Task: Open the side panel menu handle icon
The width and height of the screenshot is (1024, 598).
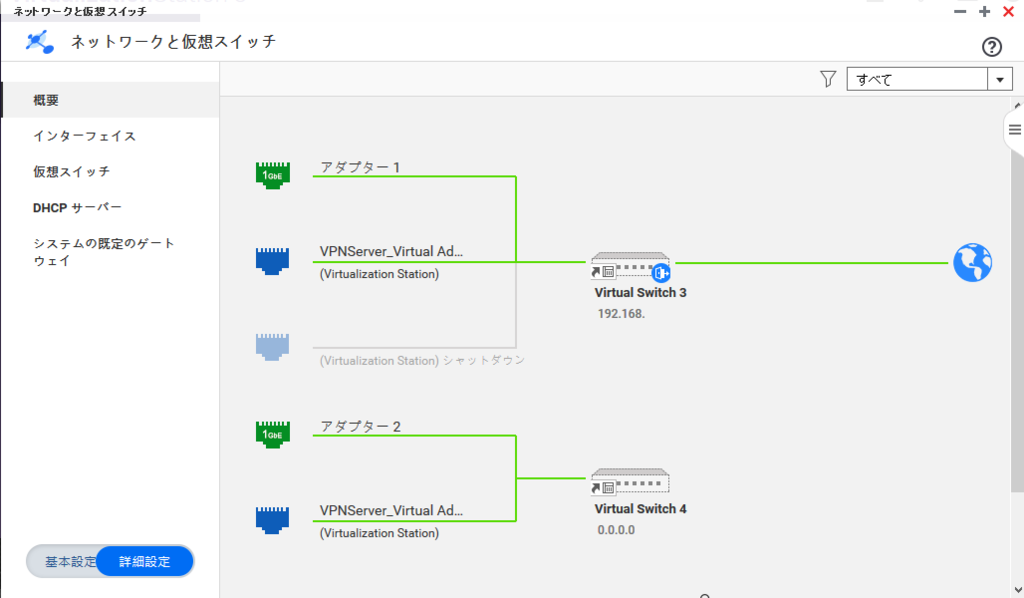Action: (x=1014, y=129)
